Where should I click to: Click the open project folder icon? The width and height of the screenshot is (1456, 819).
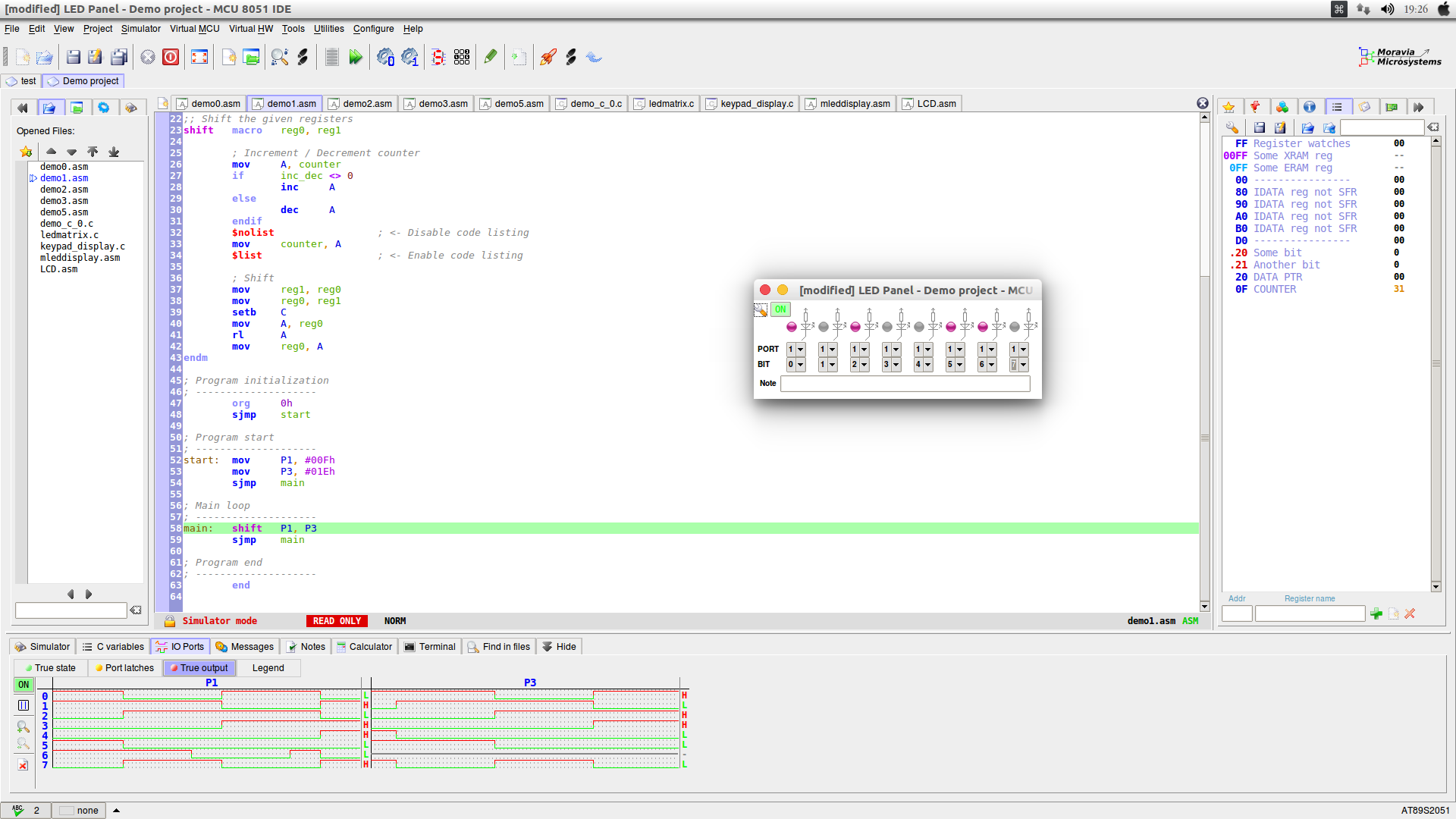point(251,57)
